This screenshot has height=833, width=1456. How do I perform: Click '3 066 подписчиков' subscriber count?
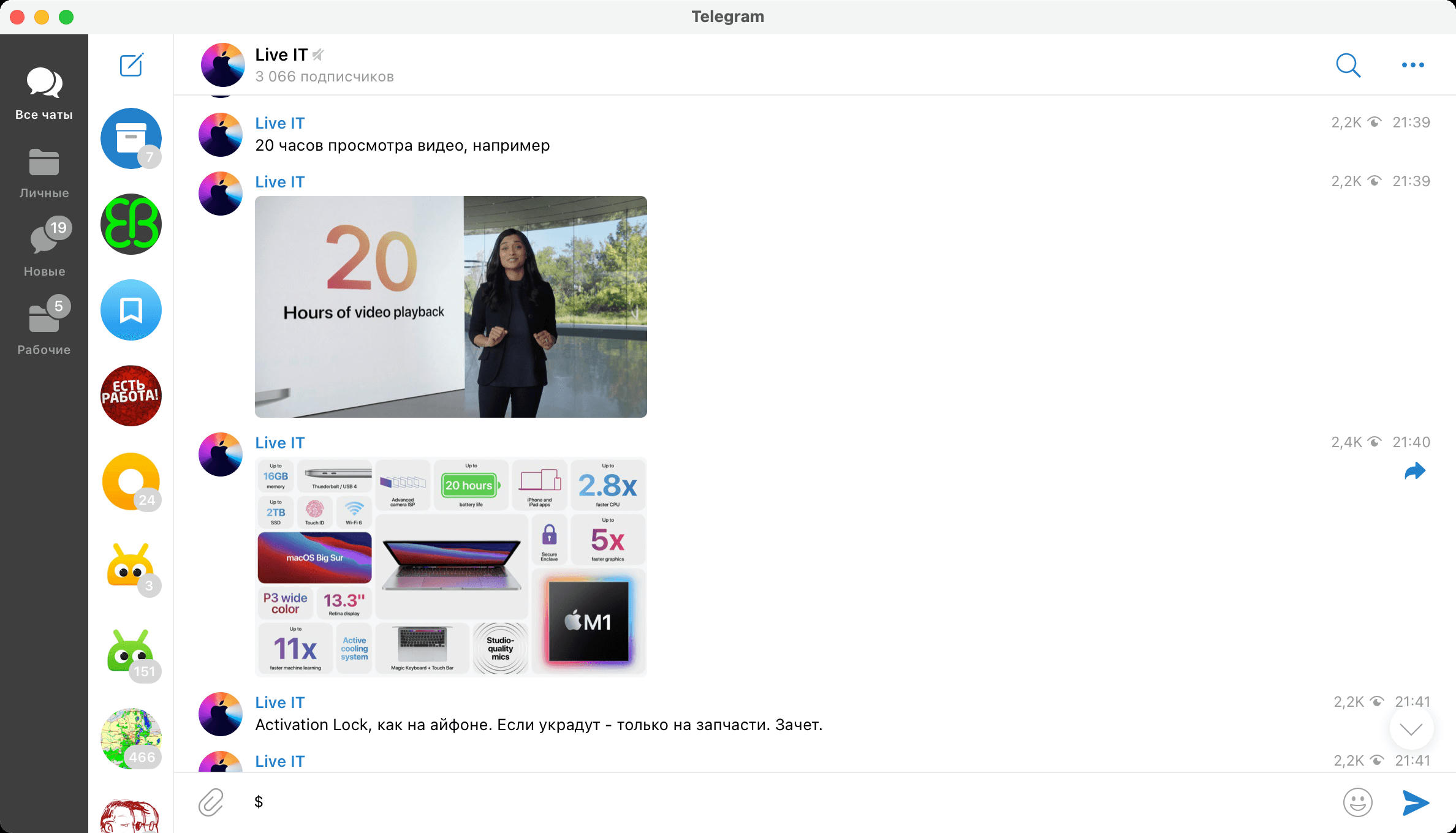pos(324,77)
